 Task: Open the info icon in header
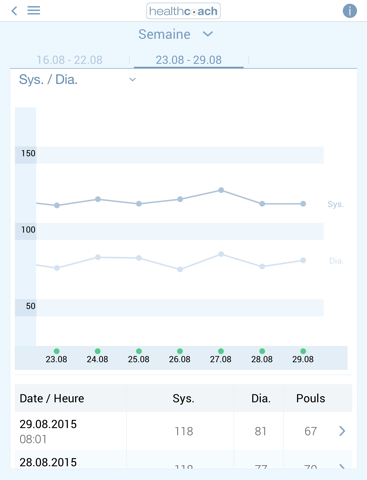pos(350,11)
